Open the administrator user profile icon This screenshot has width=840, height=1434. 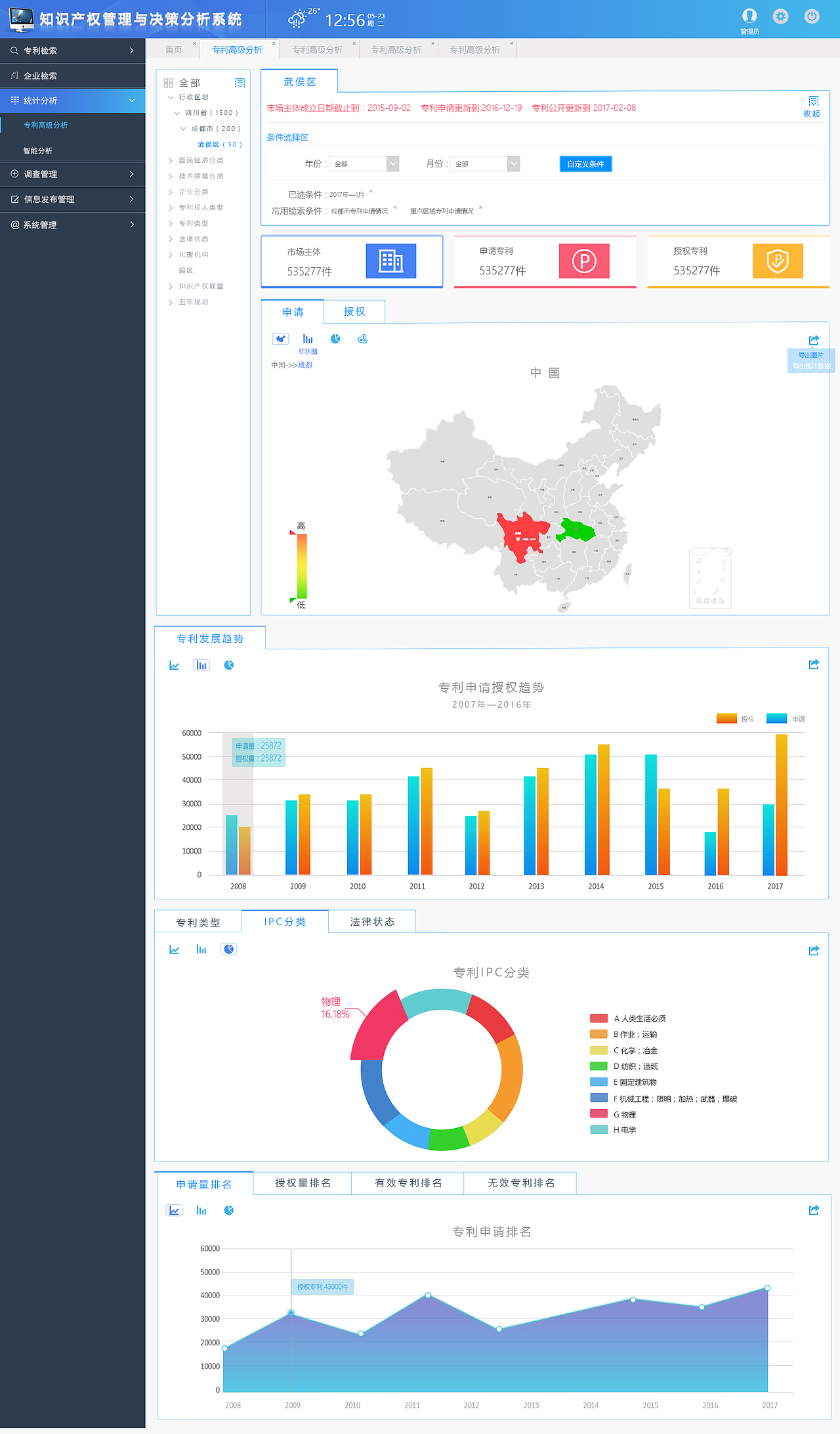point(749,16)
